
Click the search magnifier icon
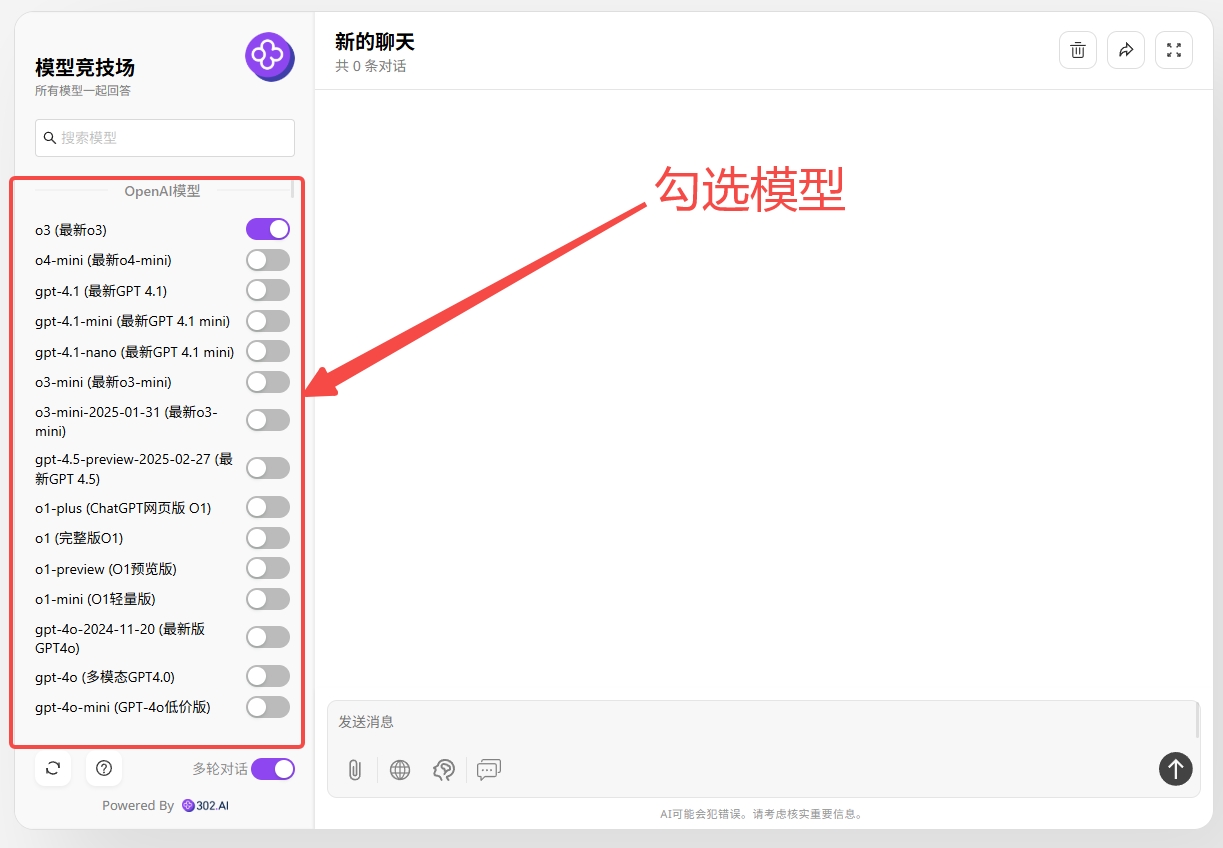tap(50, 138)
